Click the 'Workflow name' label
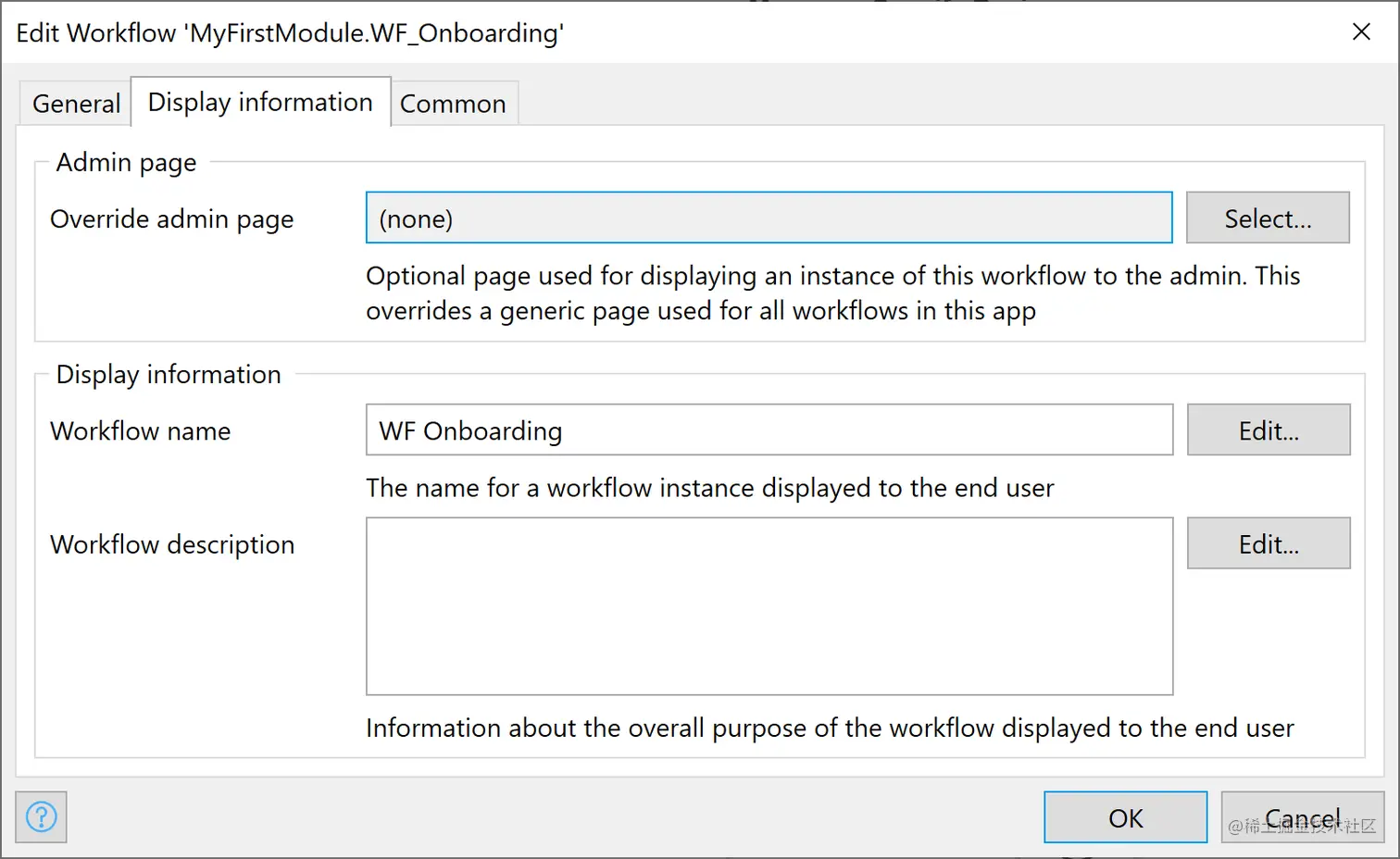The height and width of the screenshot is (859, 1400). 140,431
